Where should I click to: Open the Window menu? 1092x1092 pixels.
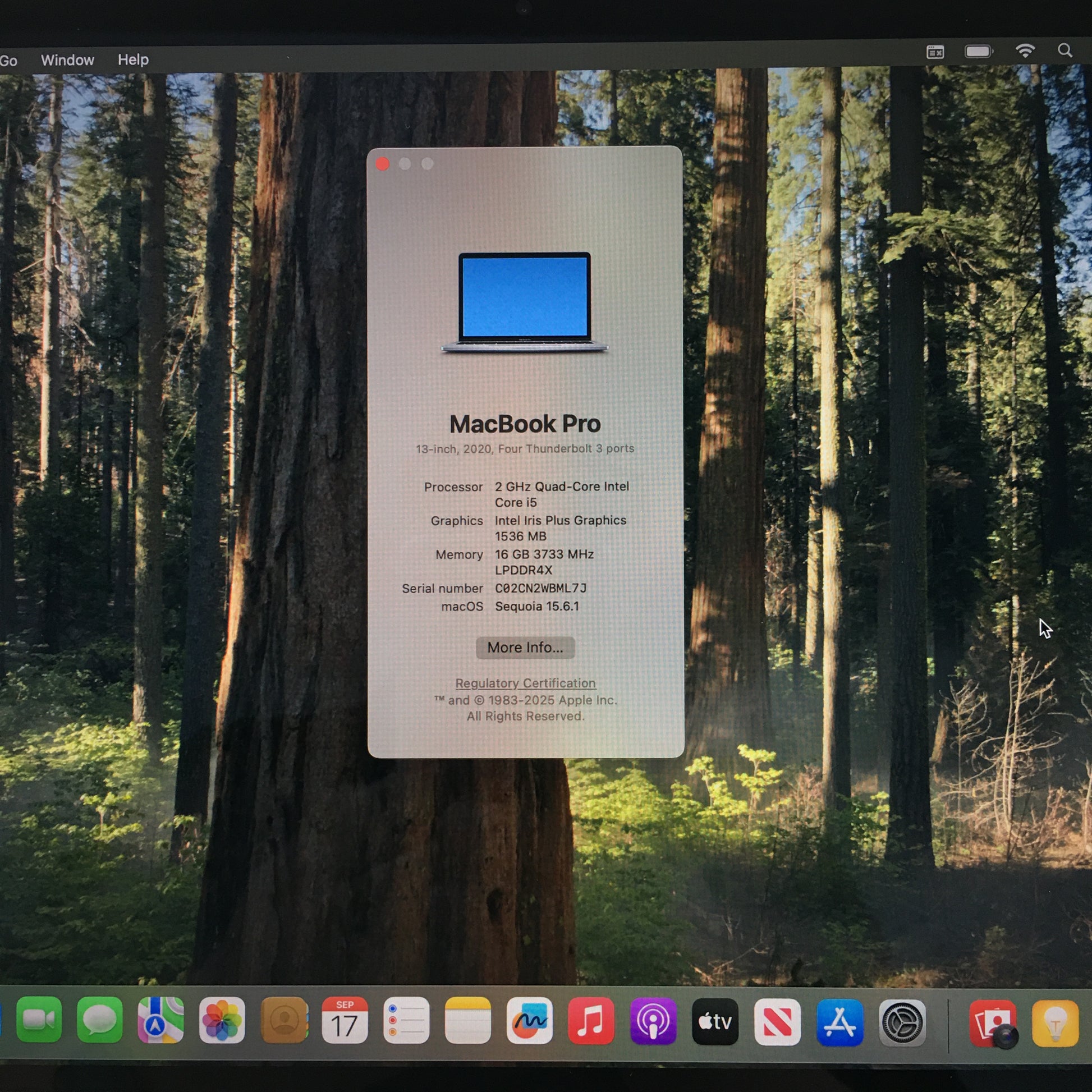(67, 60)
